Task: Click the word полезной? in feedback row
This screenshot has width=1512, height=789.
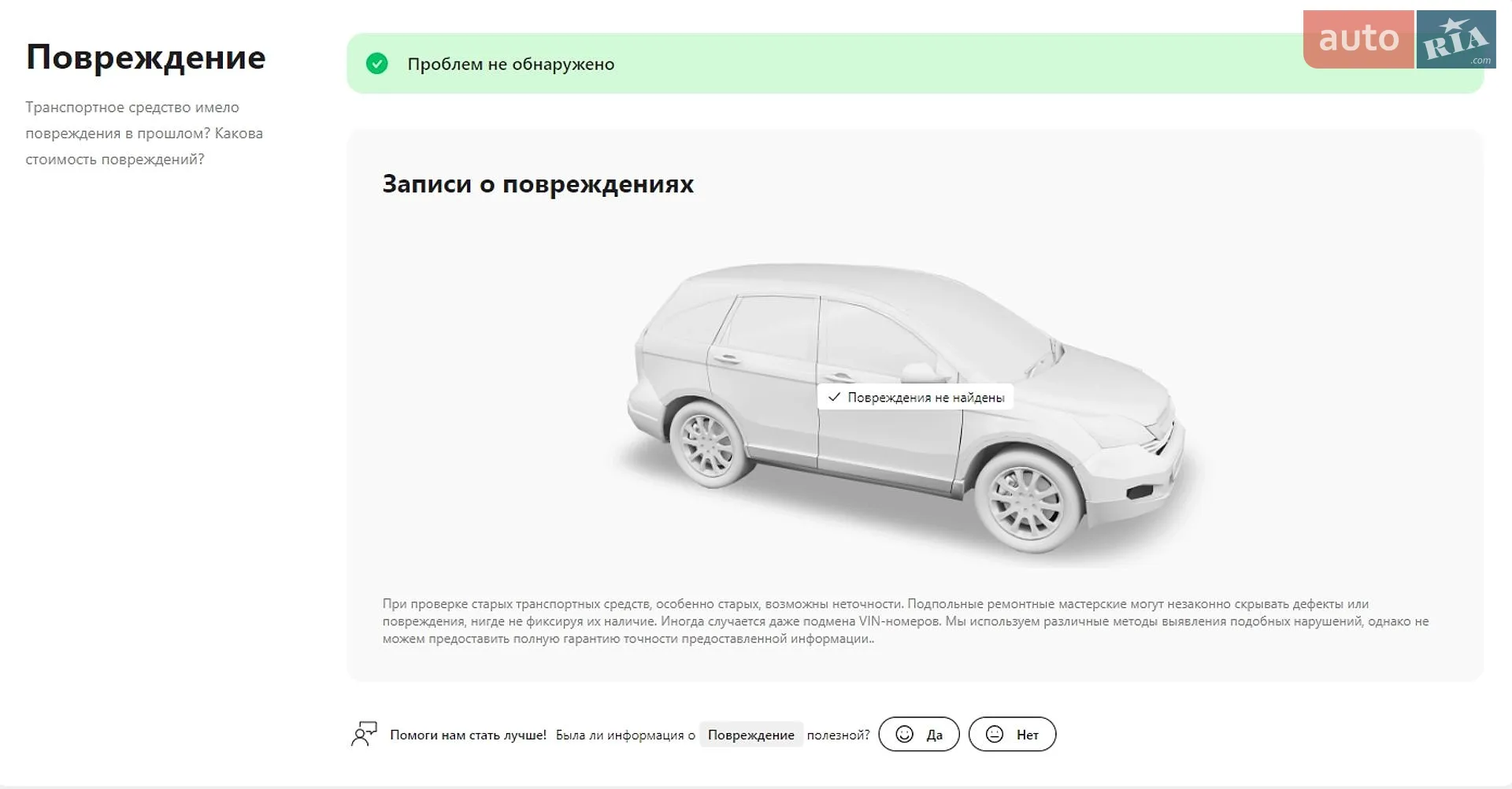Action: 838,735
